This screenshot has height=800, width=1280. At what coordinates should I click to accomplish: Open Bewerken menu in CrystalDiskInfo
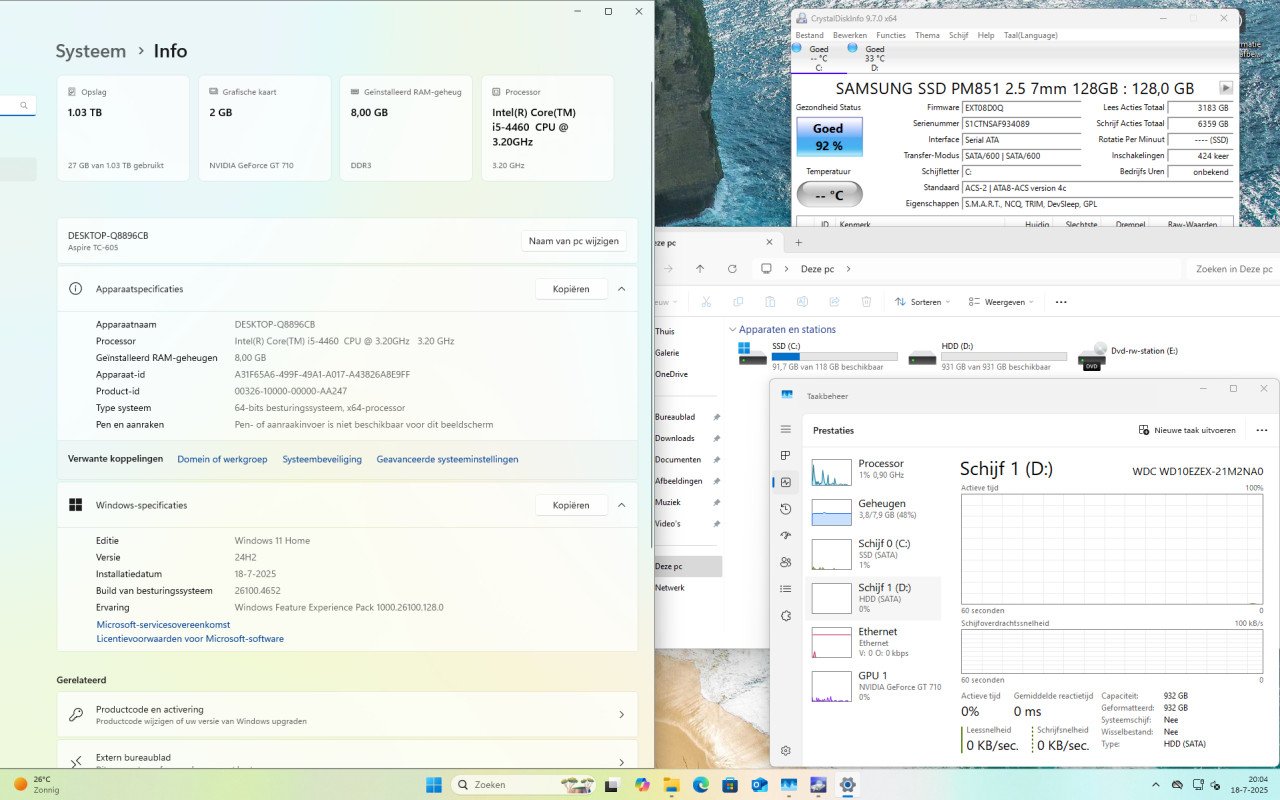[x=850, y=35]
